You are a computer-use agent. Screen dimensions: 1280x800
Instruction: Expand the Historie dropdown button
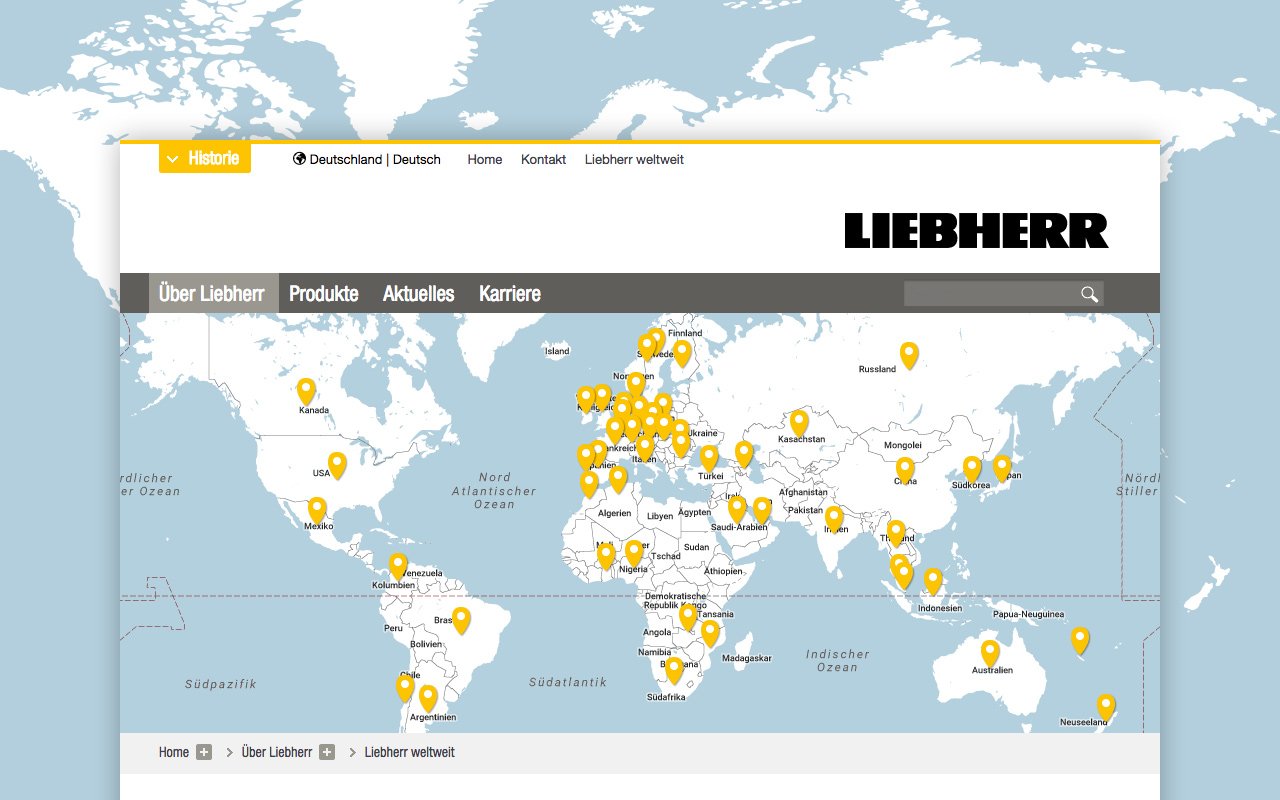(x=204, y=158)
